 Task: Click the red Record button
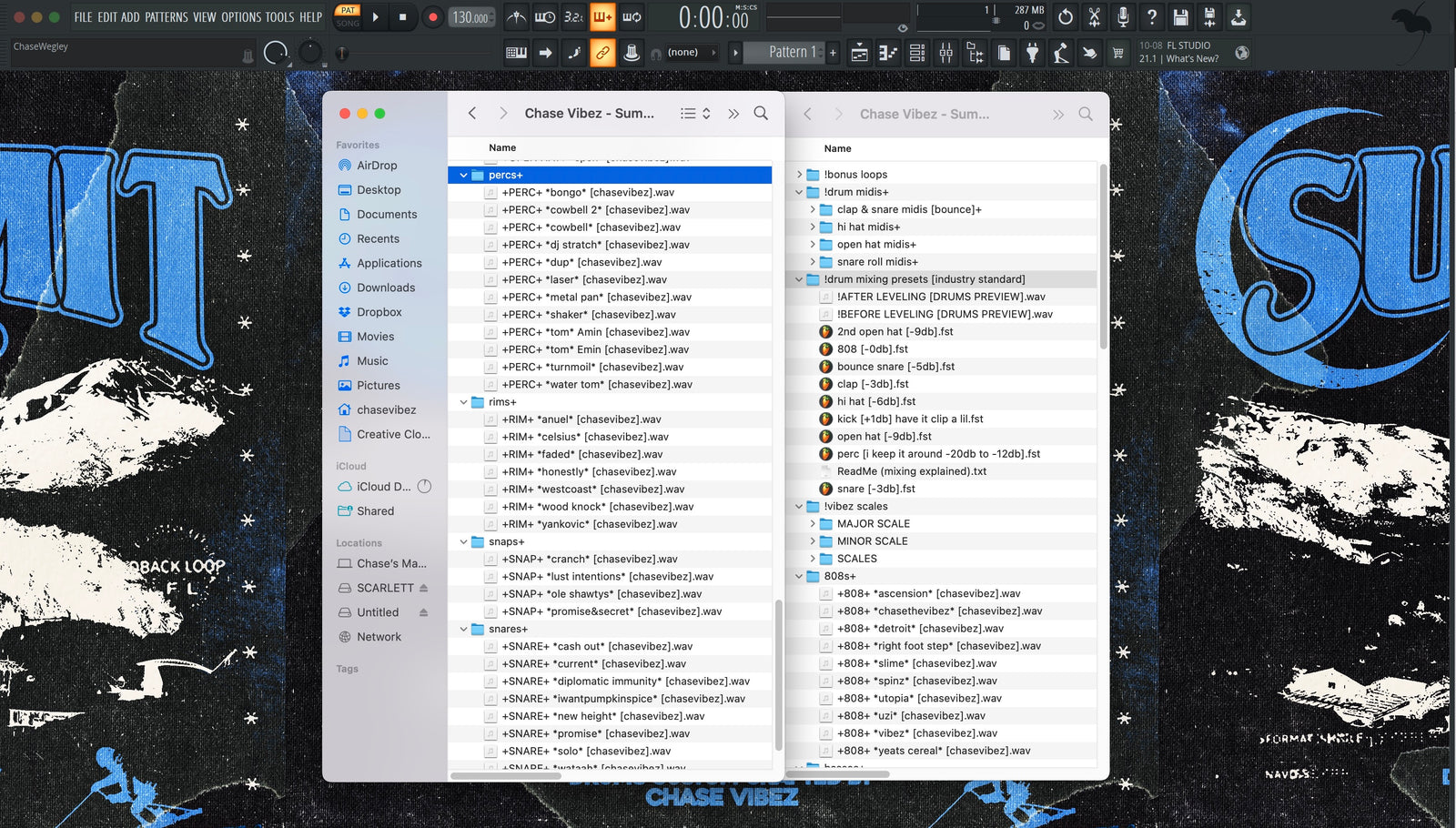tap(433, 17)
